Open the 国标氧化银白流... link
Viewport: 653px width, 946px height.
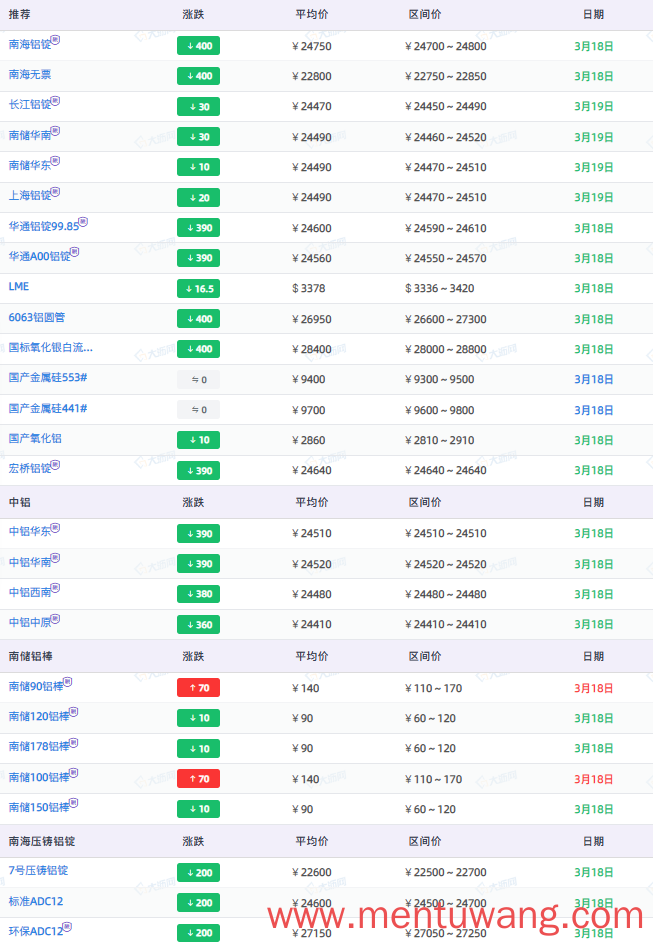51,348
